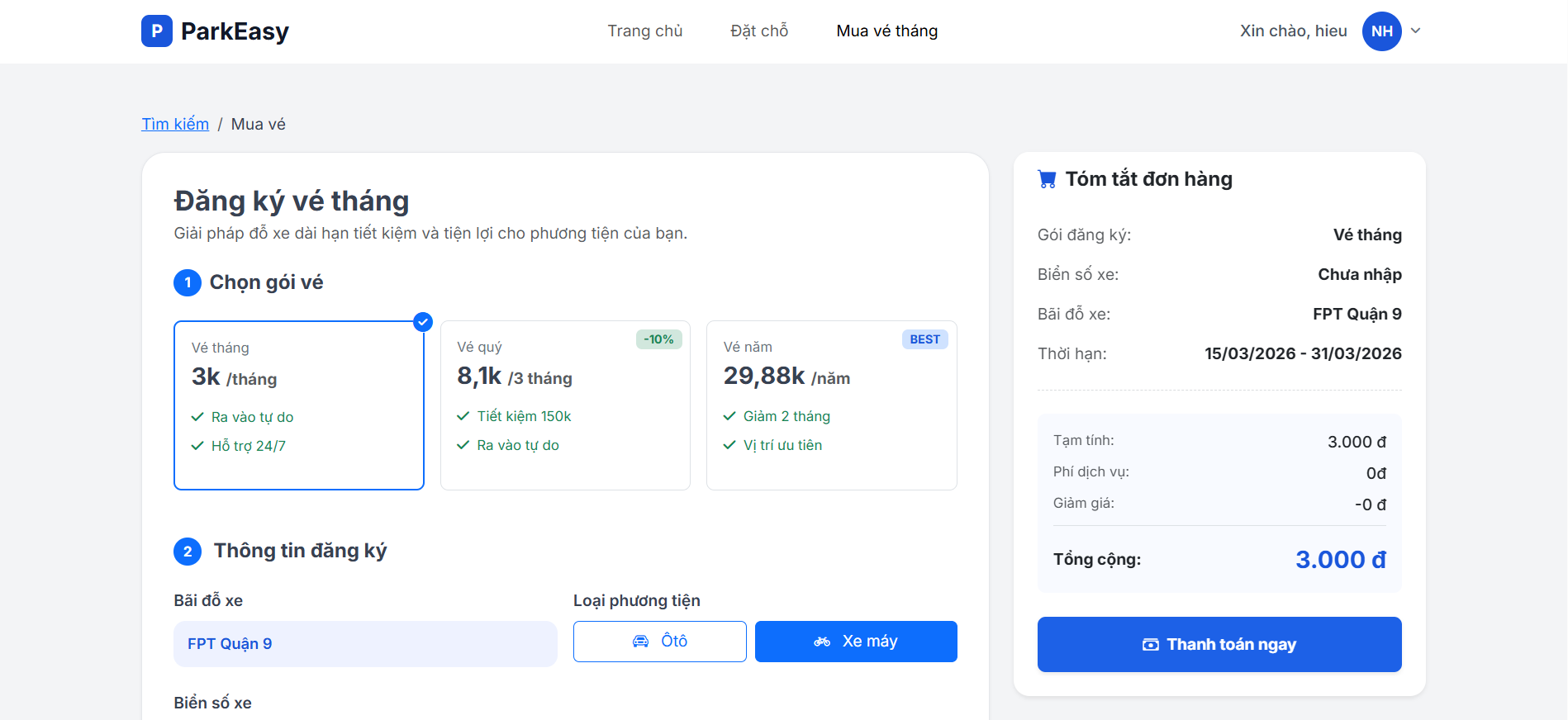1568x720 pixels.
Task: Select the Vé tháng monthly plan card
Action: point(299,405)
